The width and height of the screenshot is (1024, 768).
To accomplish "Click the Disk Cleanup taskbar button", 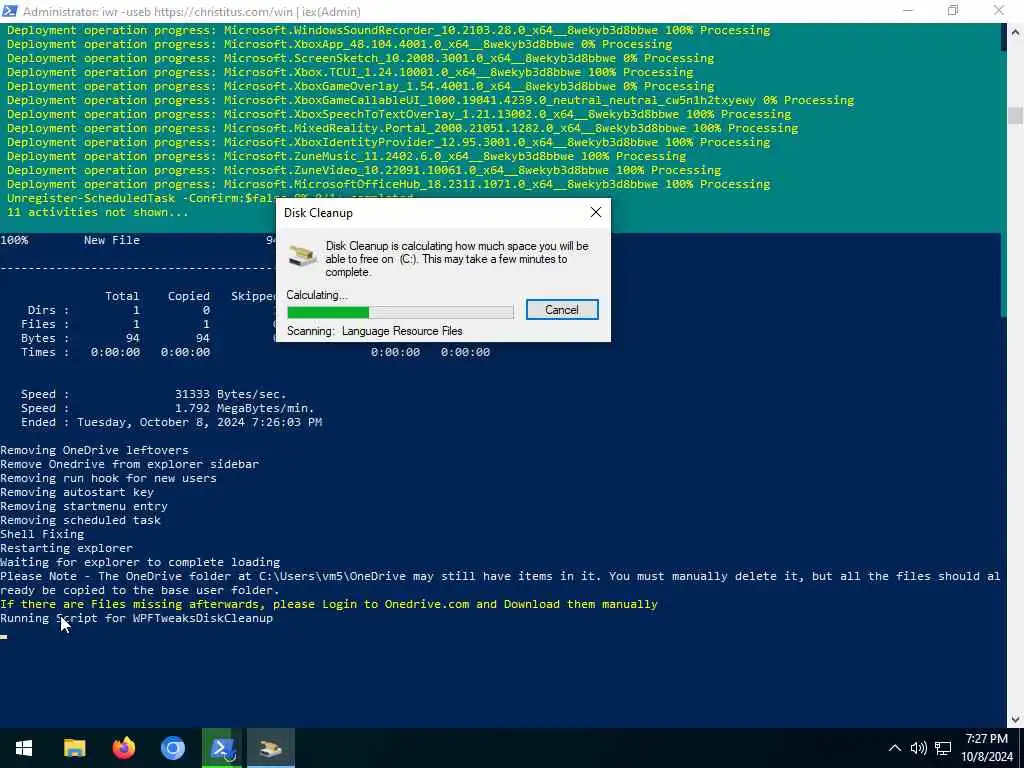I will coord(271,748).
